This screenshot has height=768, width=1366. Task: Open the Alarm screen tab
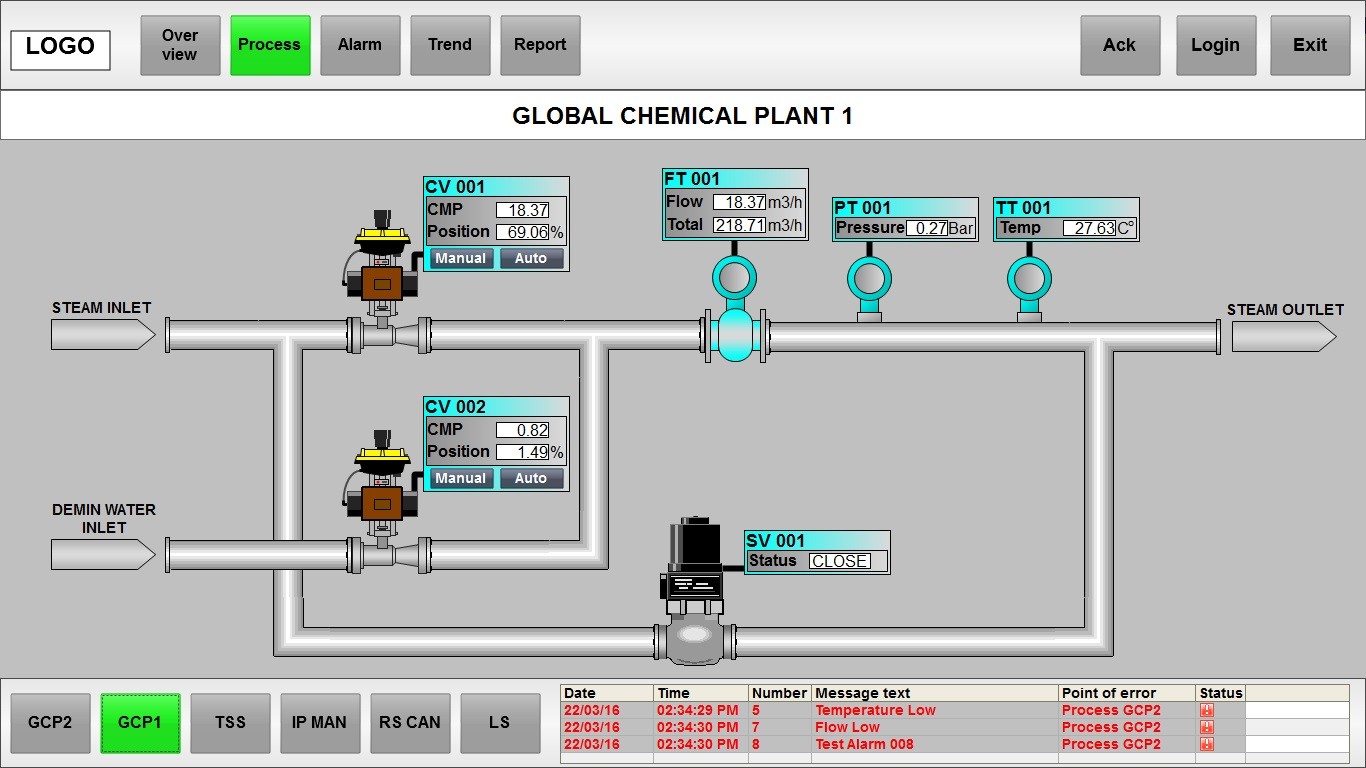tap(360, 45)
